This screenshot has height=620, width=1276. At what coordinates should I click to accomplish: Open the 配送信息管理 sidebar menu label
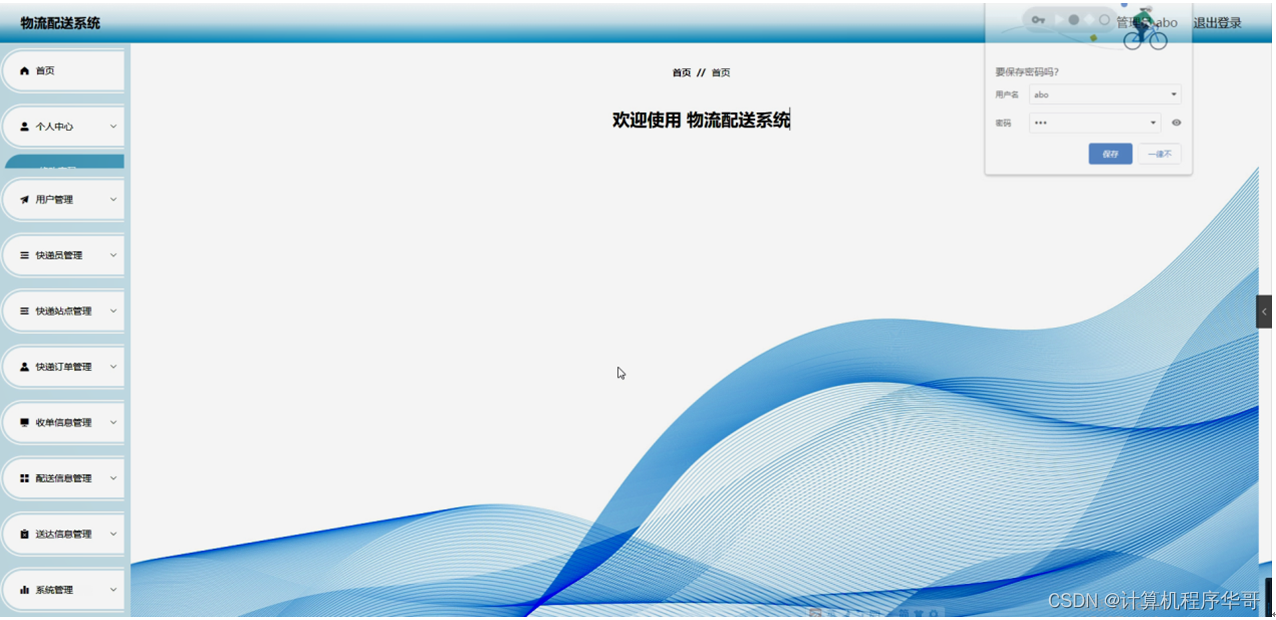(x=63, y=479)
